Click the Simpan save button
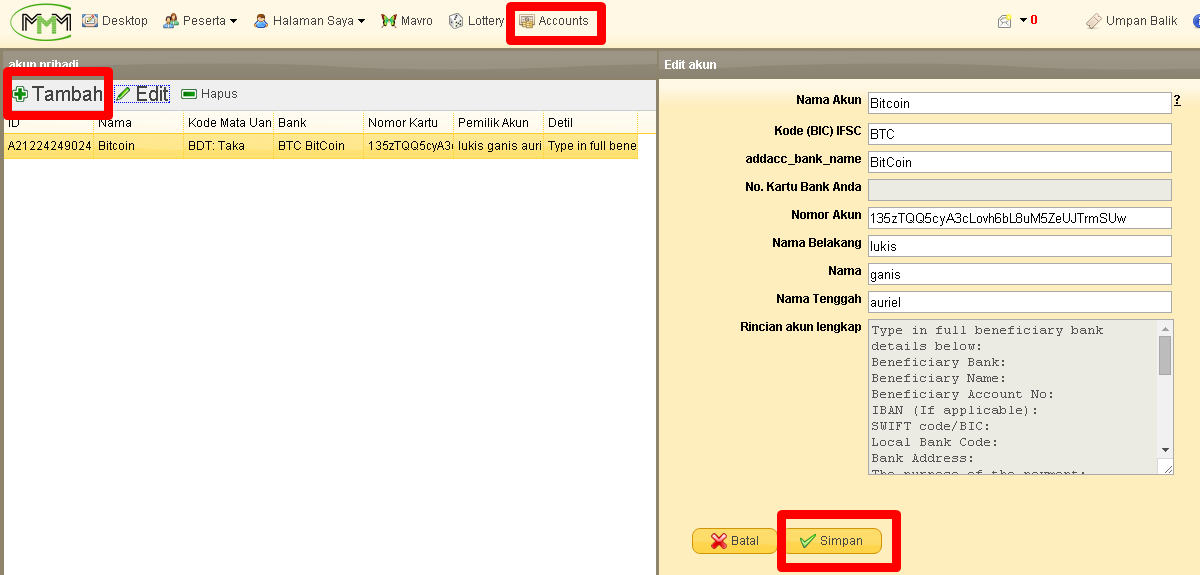The height and width of the screenshot is (575, 1200). [831, 541]
